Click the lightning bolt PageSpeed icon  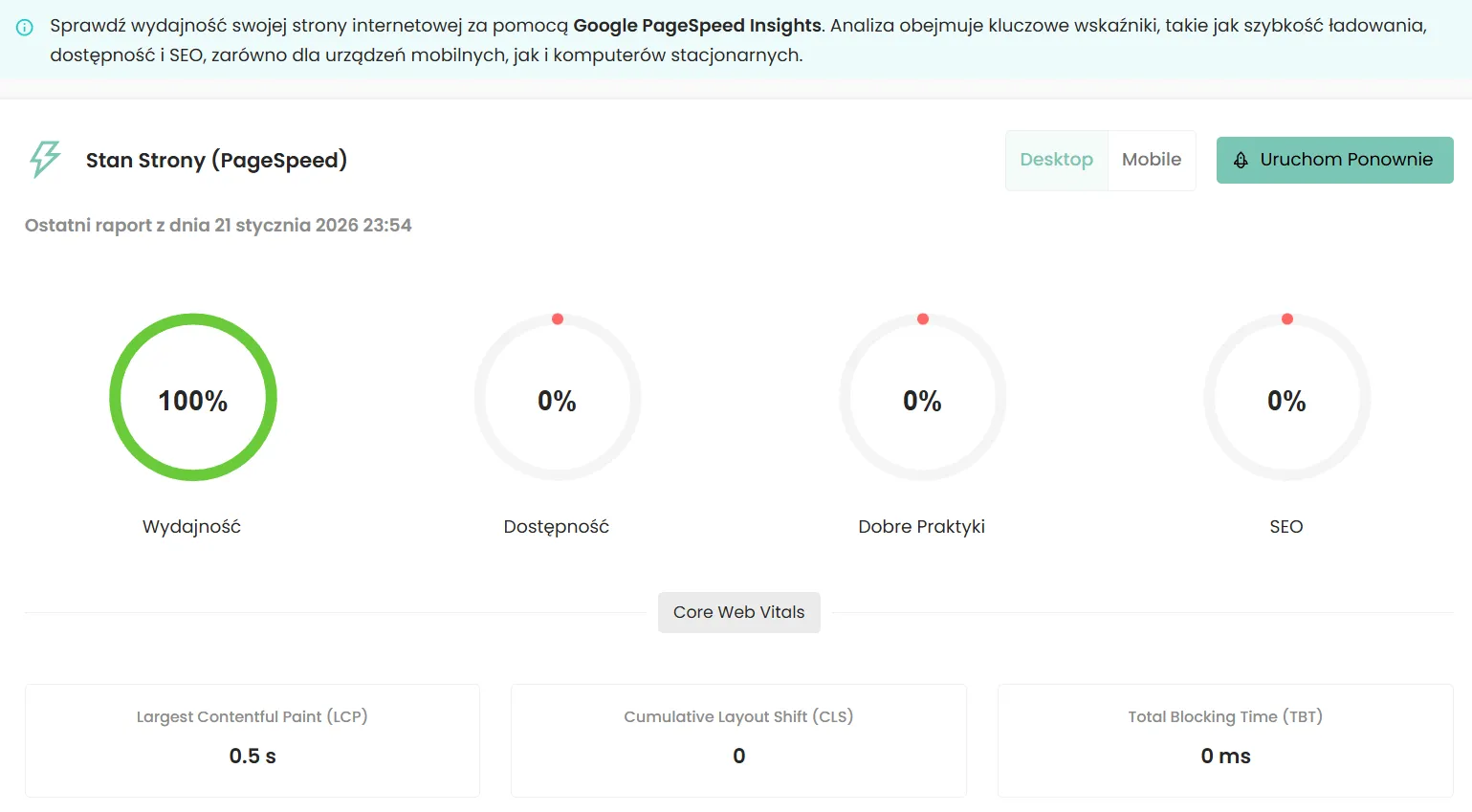(x=45, y=160)
